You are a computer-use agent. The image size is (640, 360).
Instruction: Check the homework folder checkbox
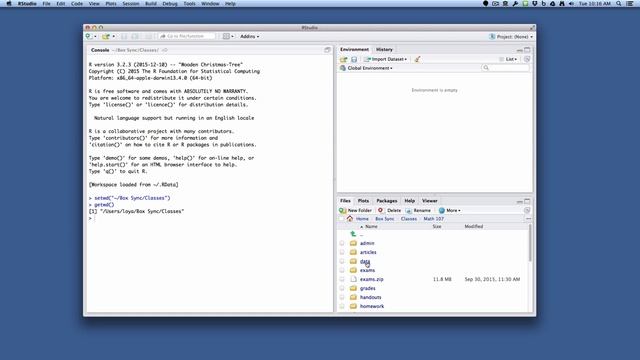(x=342, y=306)
